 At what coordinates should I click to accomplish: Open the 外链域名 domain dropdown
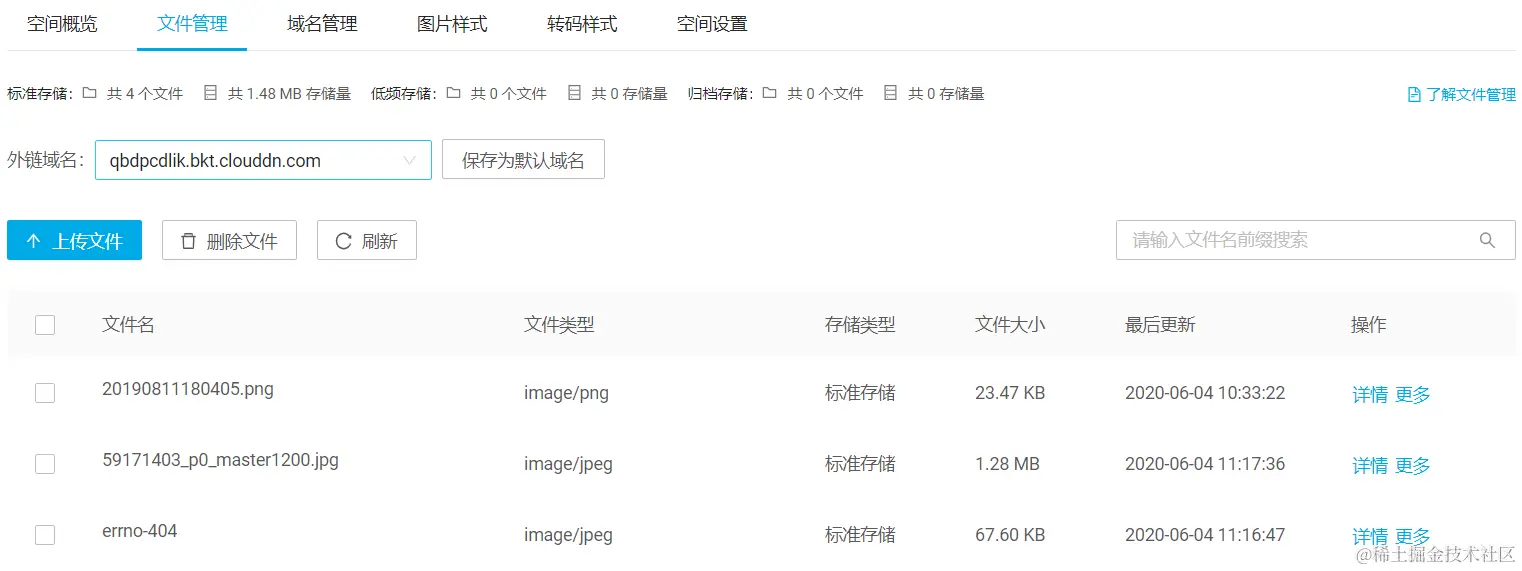pos(263,160)
